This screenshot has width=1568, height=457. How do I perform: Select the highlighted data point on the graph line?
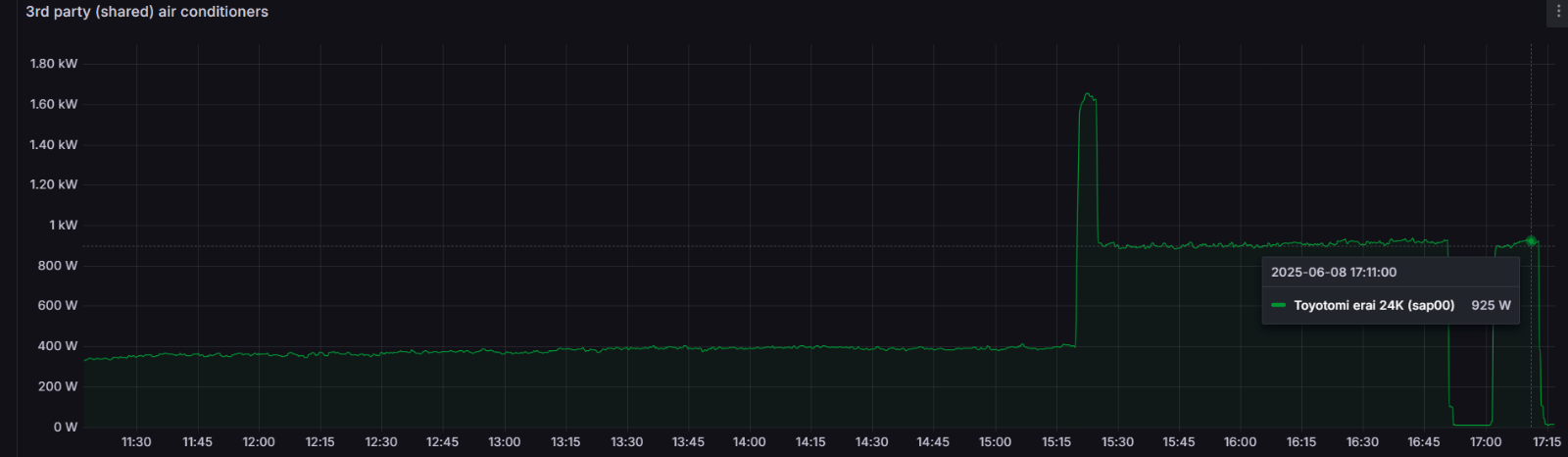tap(1531, 240)
